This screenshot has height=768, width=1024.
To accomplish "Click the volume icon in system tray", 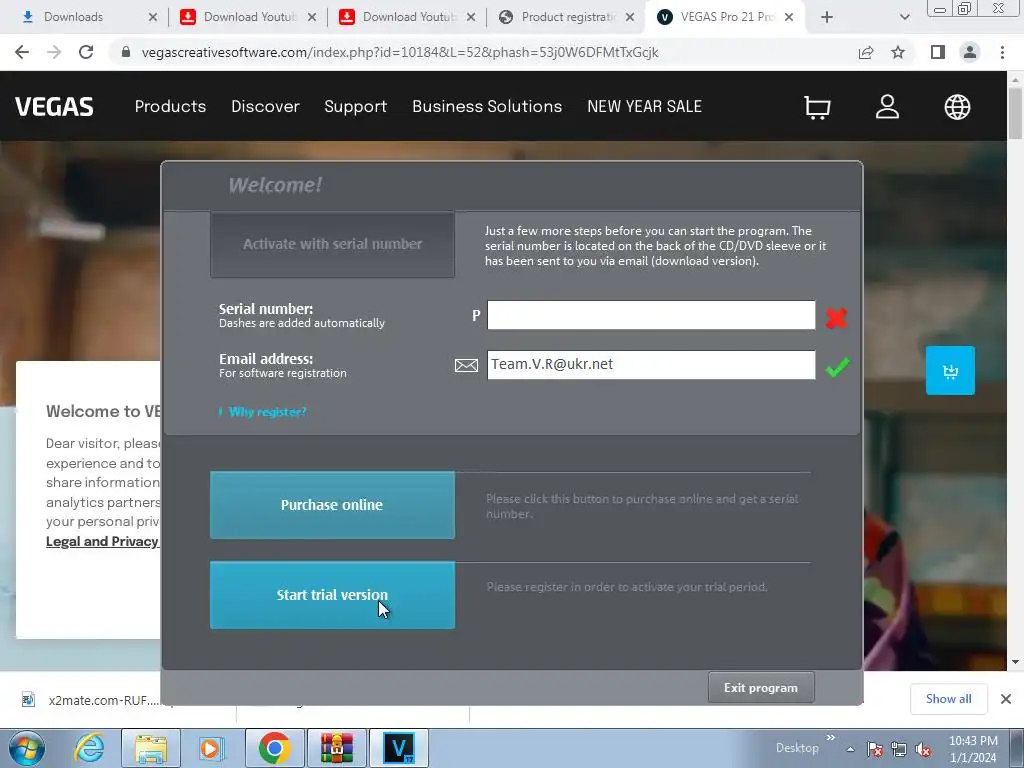I will (x=923, y=750).
